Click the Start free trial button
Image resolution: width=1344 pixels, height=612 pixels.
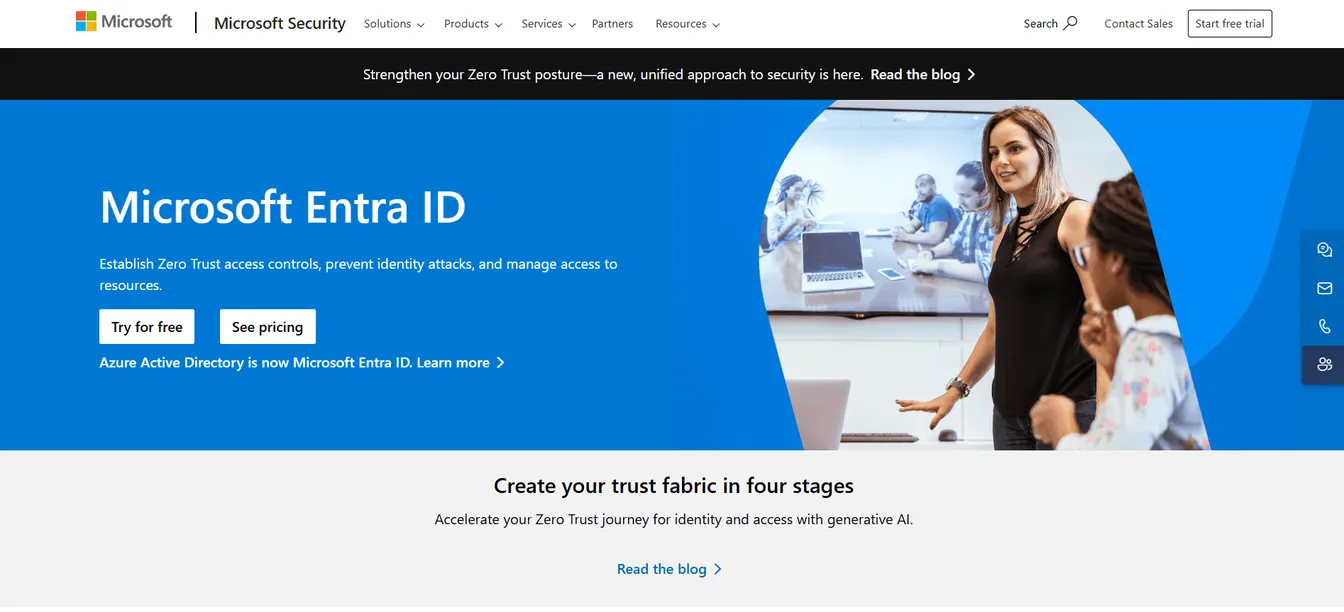coord(1230,24)
